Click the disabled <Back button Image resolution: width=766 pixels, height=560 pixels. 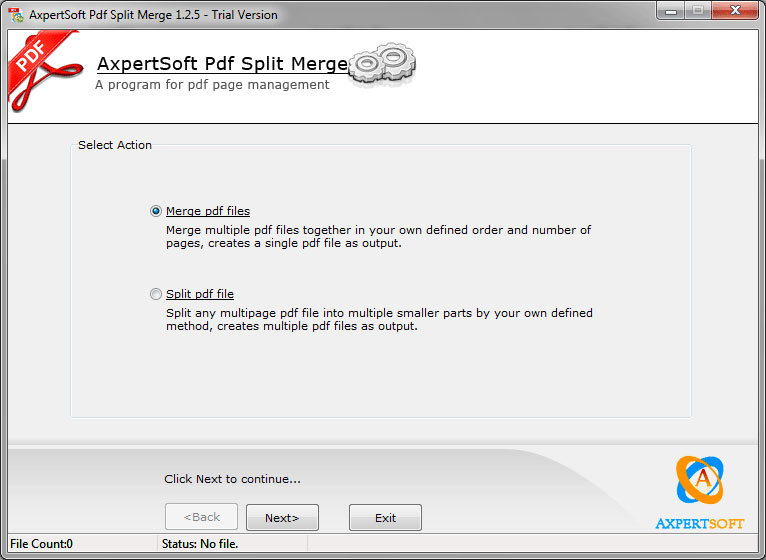(x=201, y=517)
